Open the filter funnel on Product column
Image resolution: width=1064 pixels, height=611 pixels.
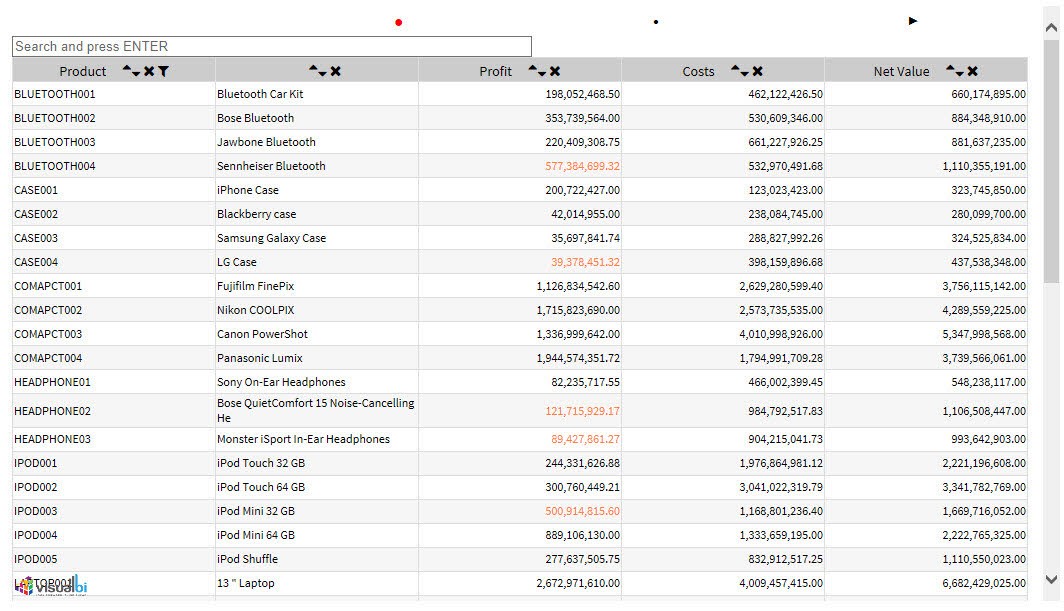(163, 71)
